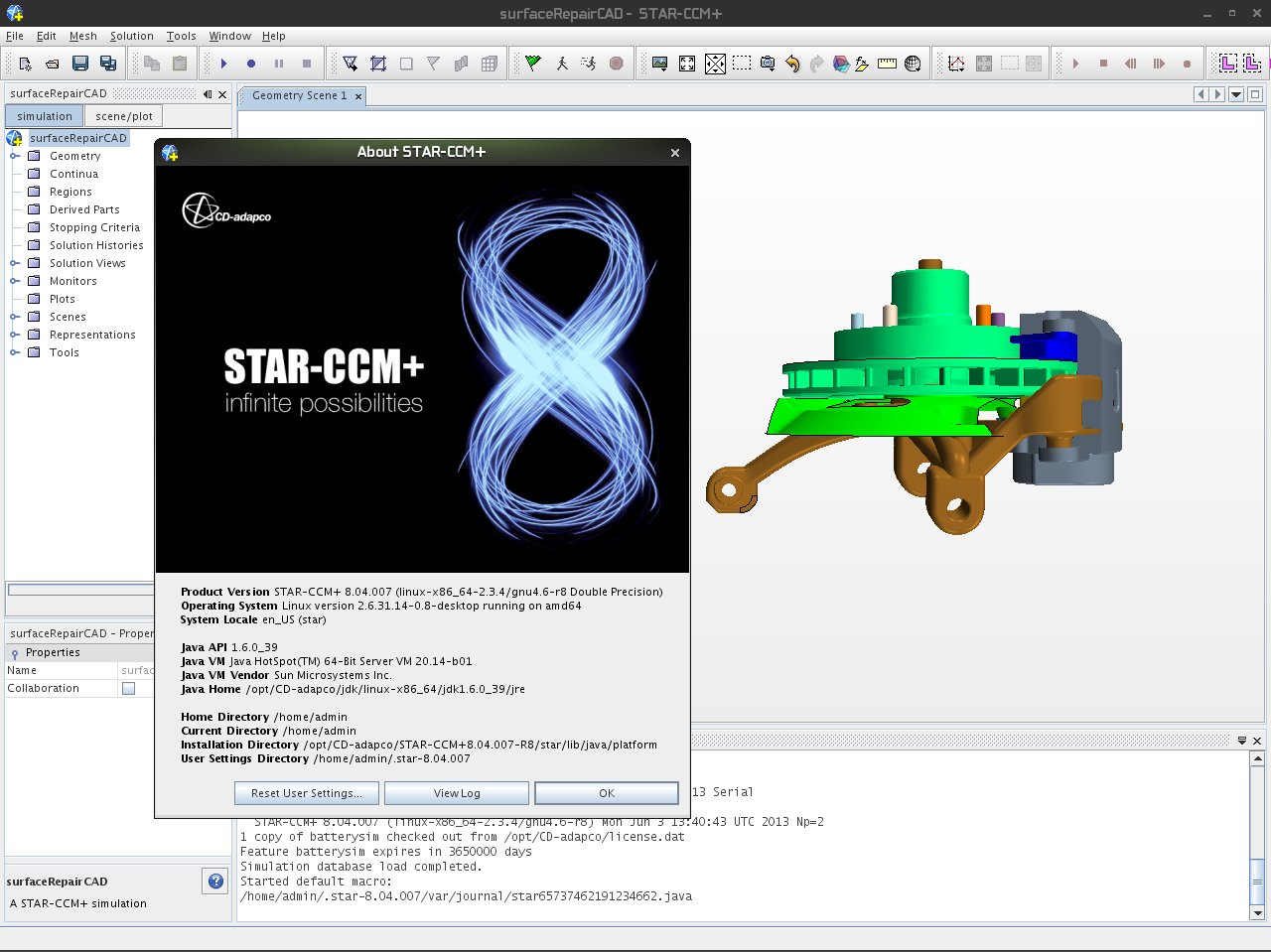Click the Create Scene picture icon
This screenshot has width=1271, height=952.
click(x=659, y=64)
